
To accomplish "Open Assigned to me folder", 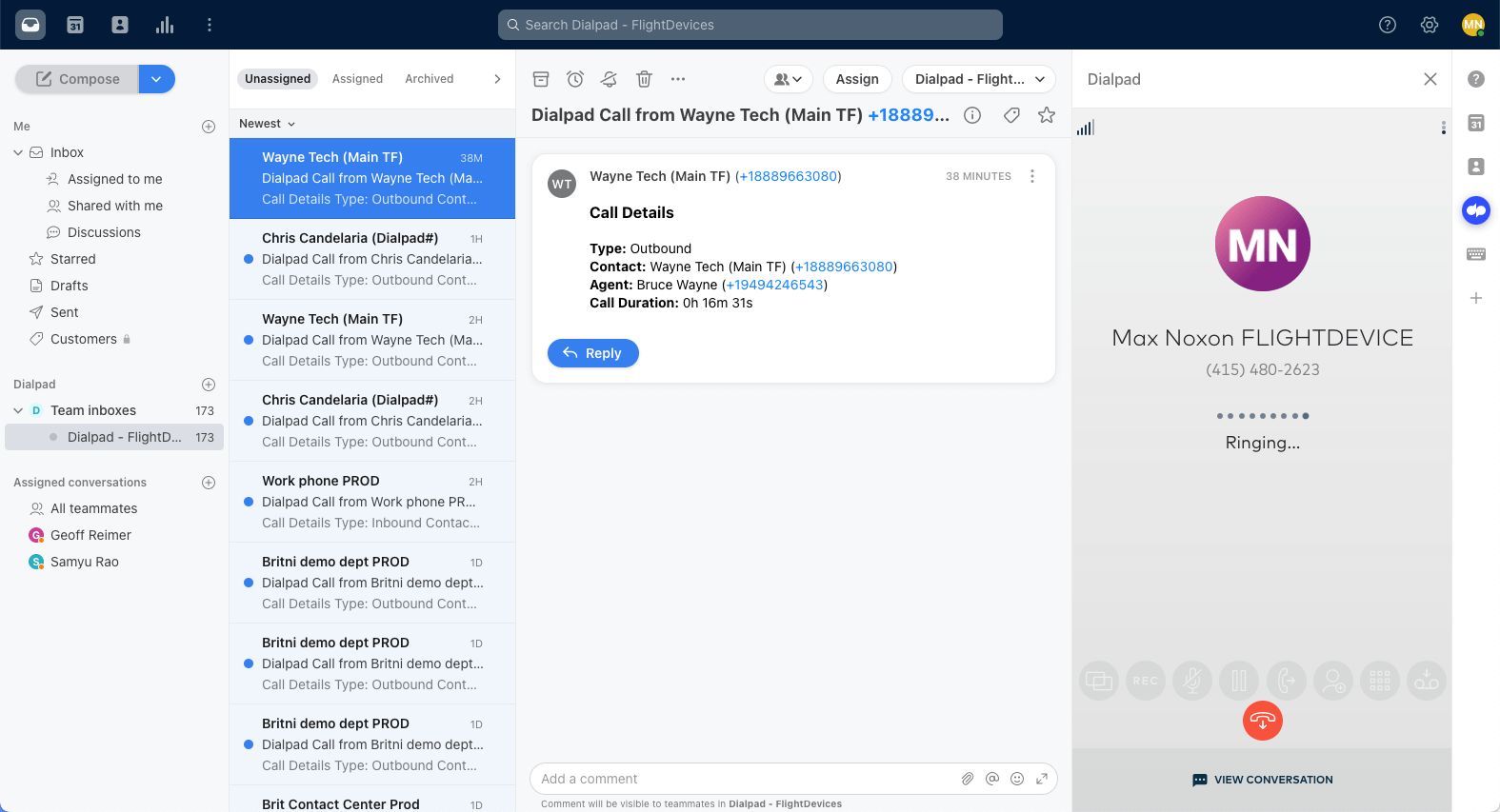I will [x=114, y=179].
